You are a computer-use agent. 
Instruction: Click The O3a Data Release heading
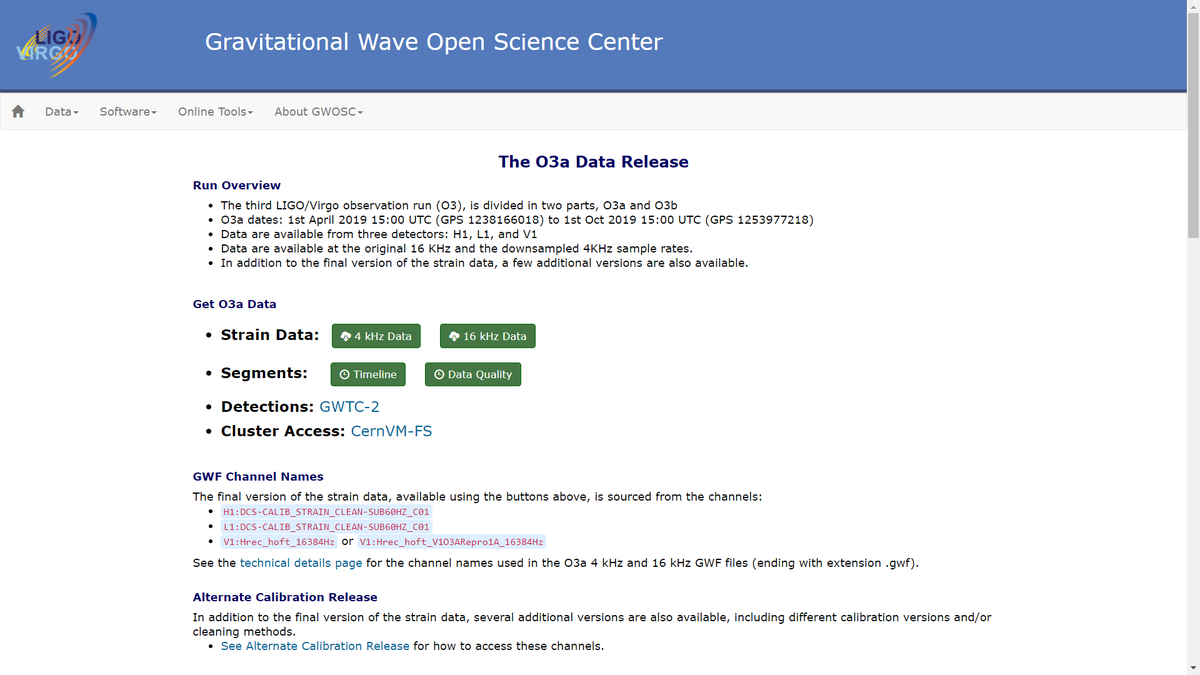tap(594, 162)
